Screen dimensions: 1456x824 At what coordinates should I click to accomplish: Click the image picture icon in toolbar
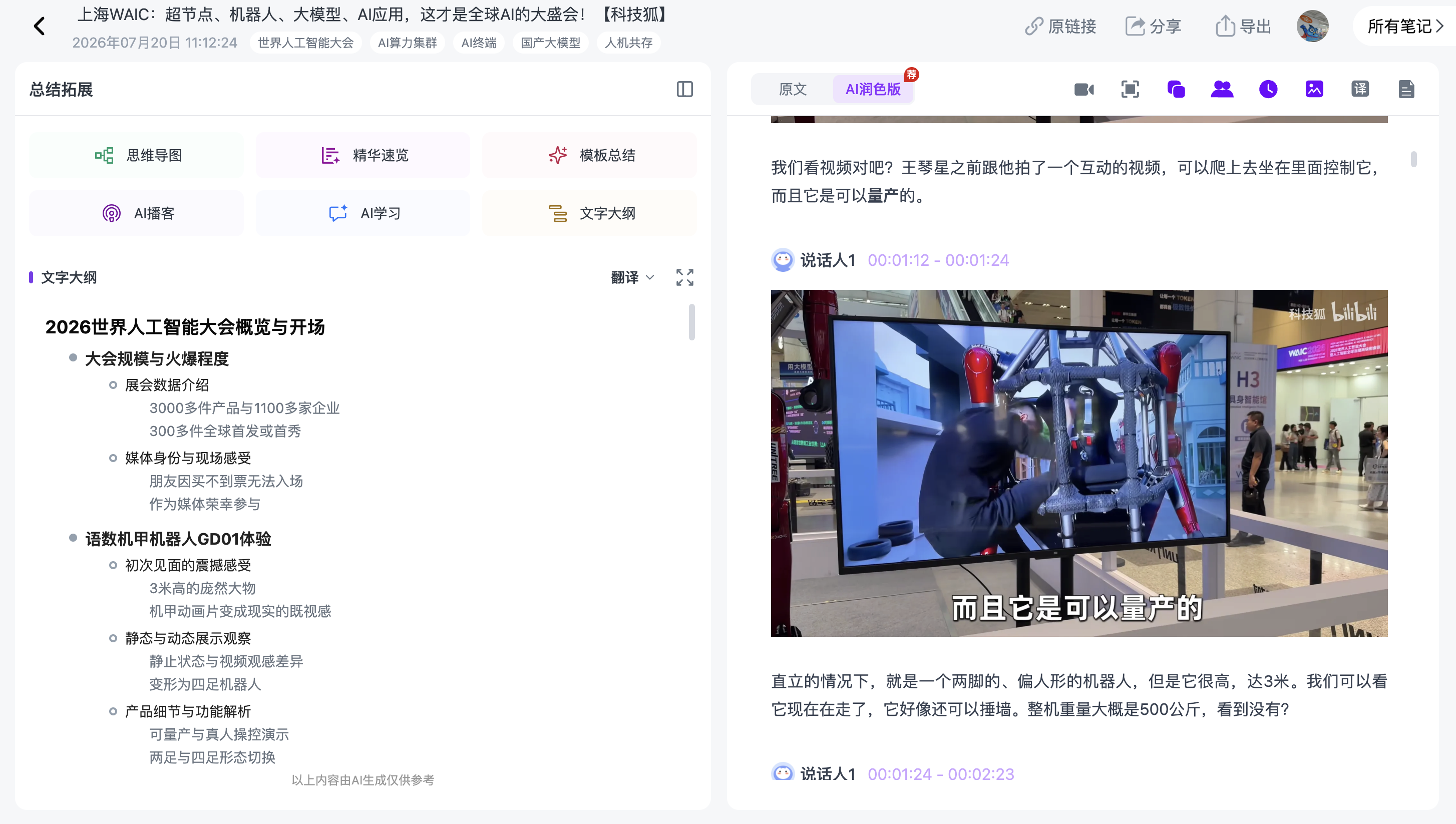click(1314, 90)
